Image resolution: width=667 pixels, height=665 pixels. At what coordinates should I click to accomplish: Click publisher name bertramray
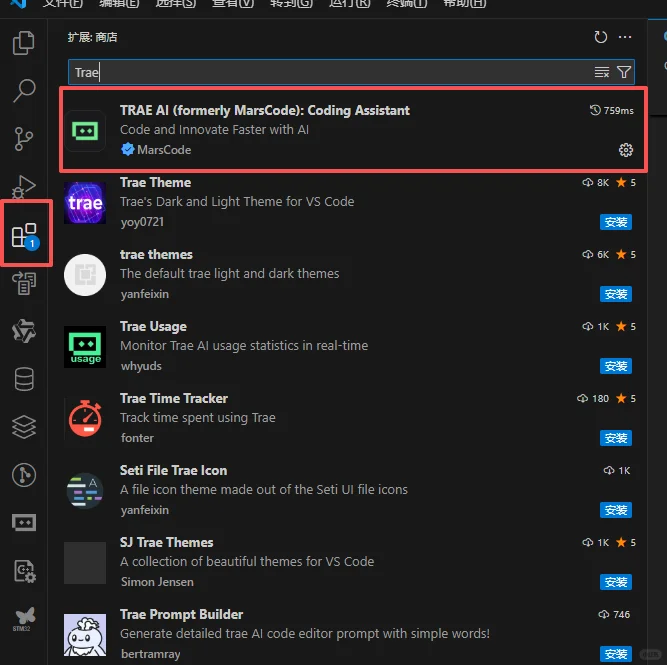point(151,654)
